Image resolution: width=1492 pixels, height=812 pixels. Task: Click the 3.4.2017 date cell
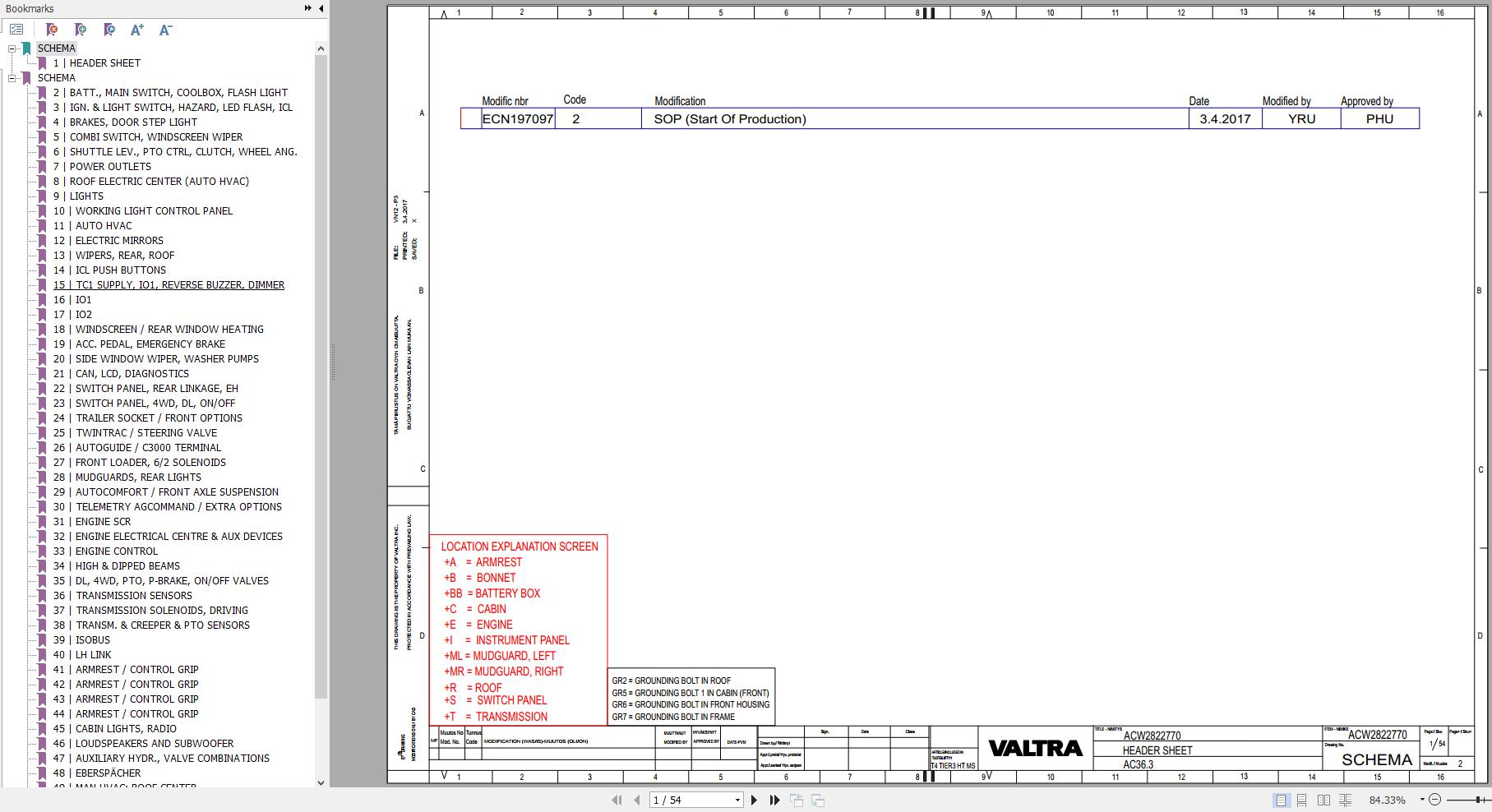click(1225, 119)
